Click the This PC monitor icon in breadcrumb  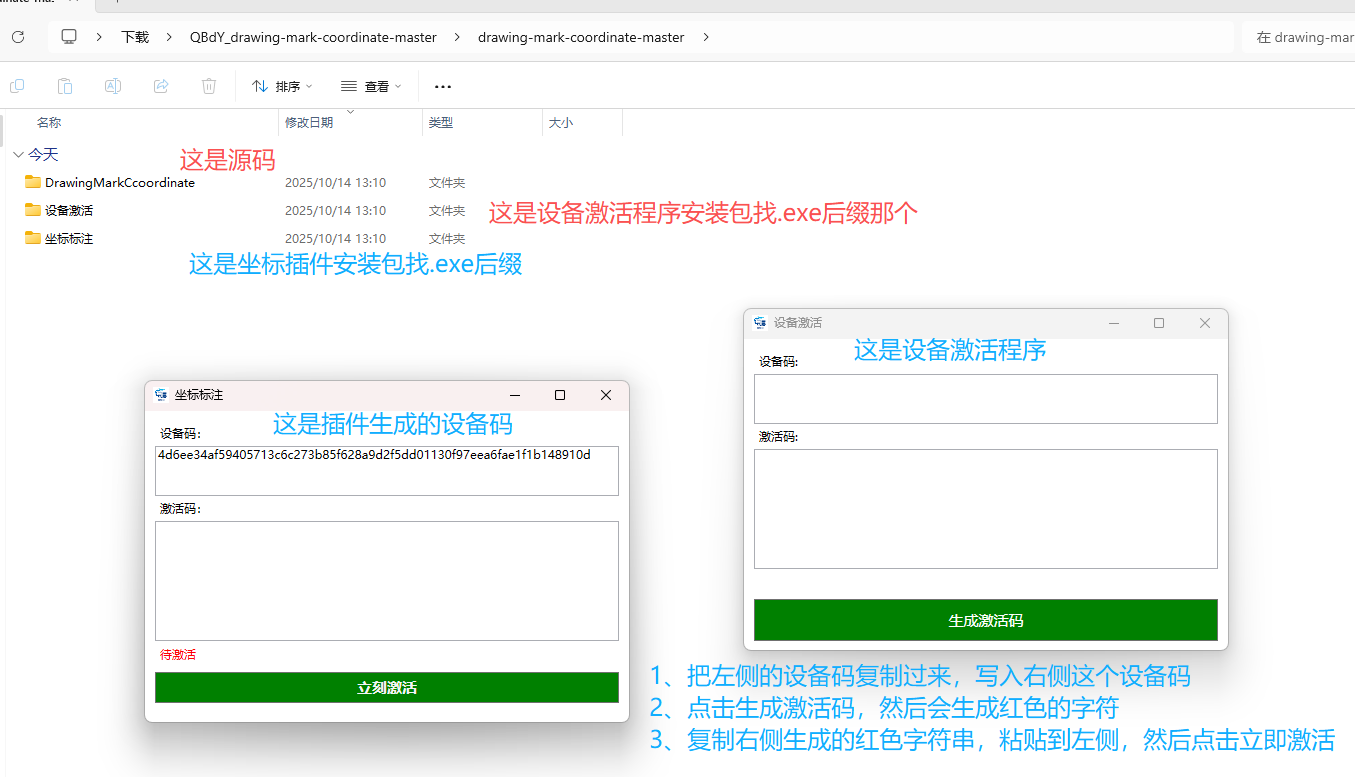click(x=69, y=37)
